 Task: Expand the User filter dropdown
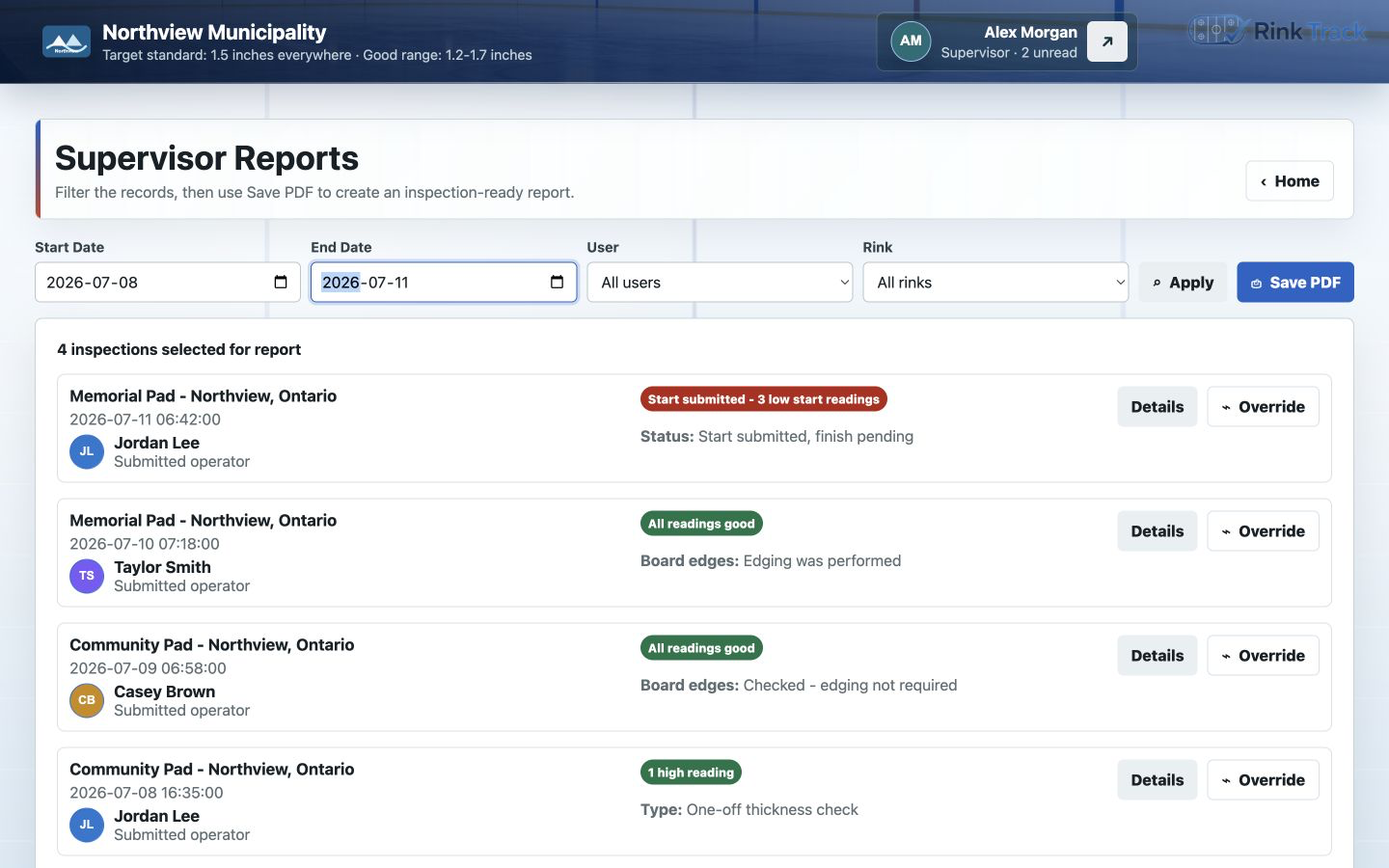tap(720, 283)
